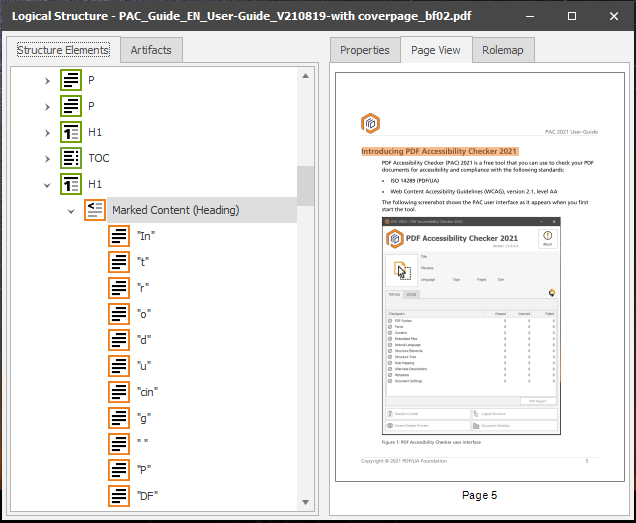
Task: Select the TOC tree item label
Action: [99, 158]
